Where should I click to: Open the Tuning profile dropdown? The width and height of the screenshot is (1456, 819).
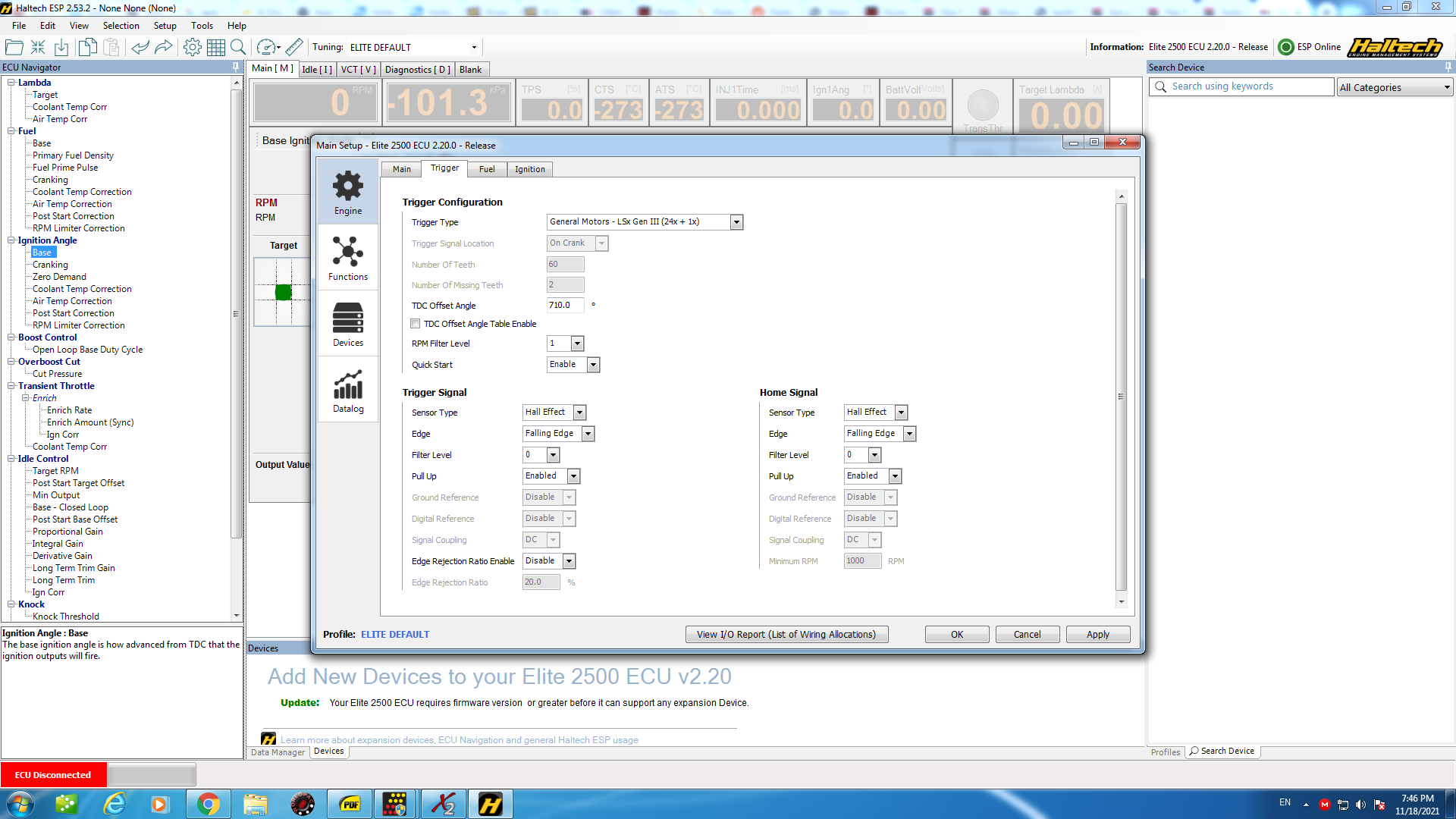pyautogui.click(x=475, y=47)
